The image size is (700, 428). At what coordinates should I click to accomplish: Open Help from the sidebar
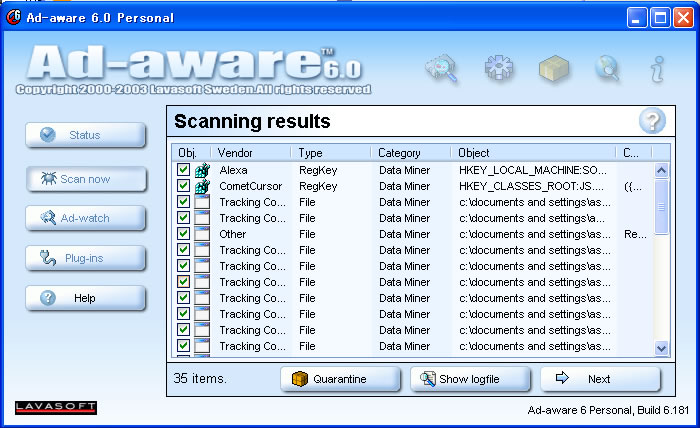86,298
